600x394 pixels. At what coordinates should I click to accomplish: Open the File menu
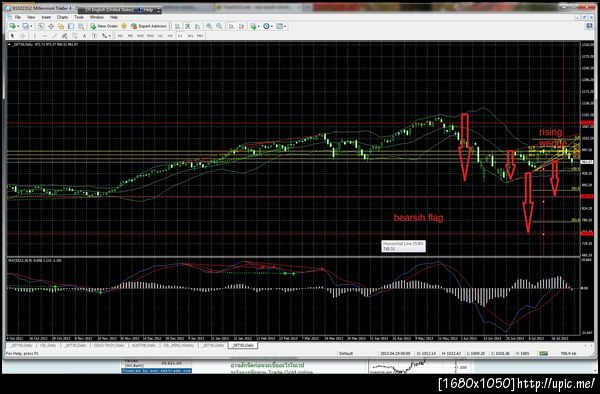point(18,17)
